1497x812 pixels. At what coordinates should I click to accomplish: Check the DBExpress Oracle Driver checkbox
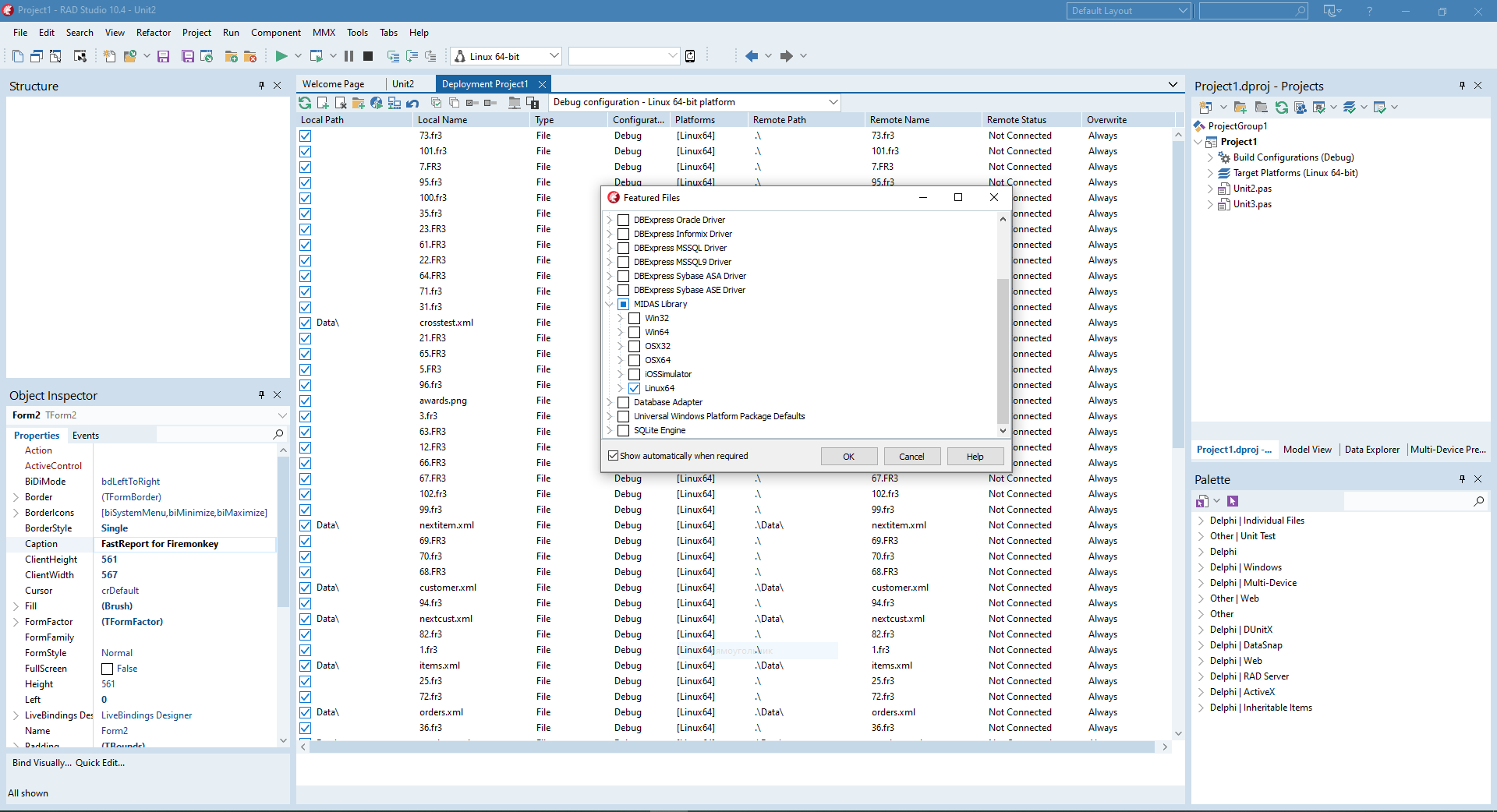click(624, 220)
